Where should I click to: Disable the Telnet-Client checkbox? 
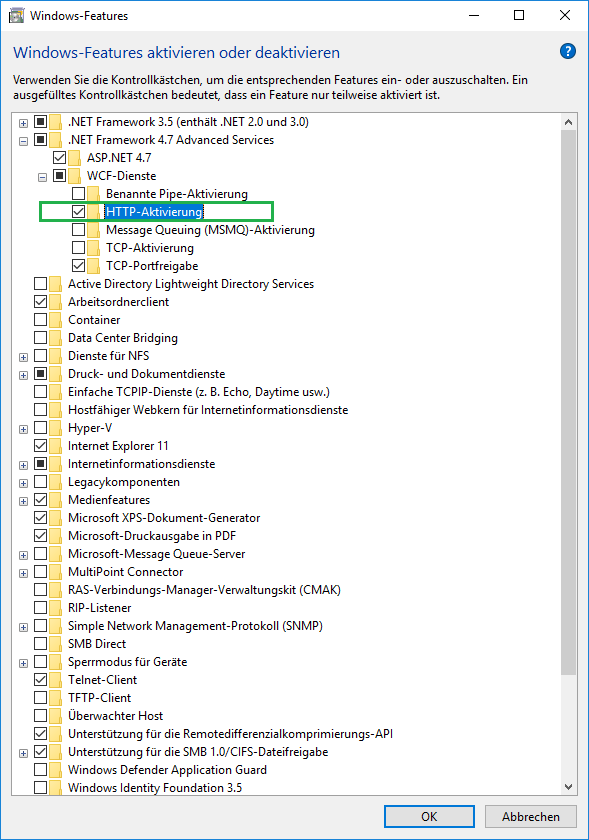(40, 680)
